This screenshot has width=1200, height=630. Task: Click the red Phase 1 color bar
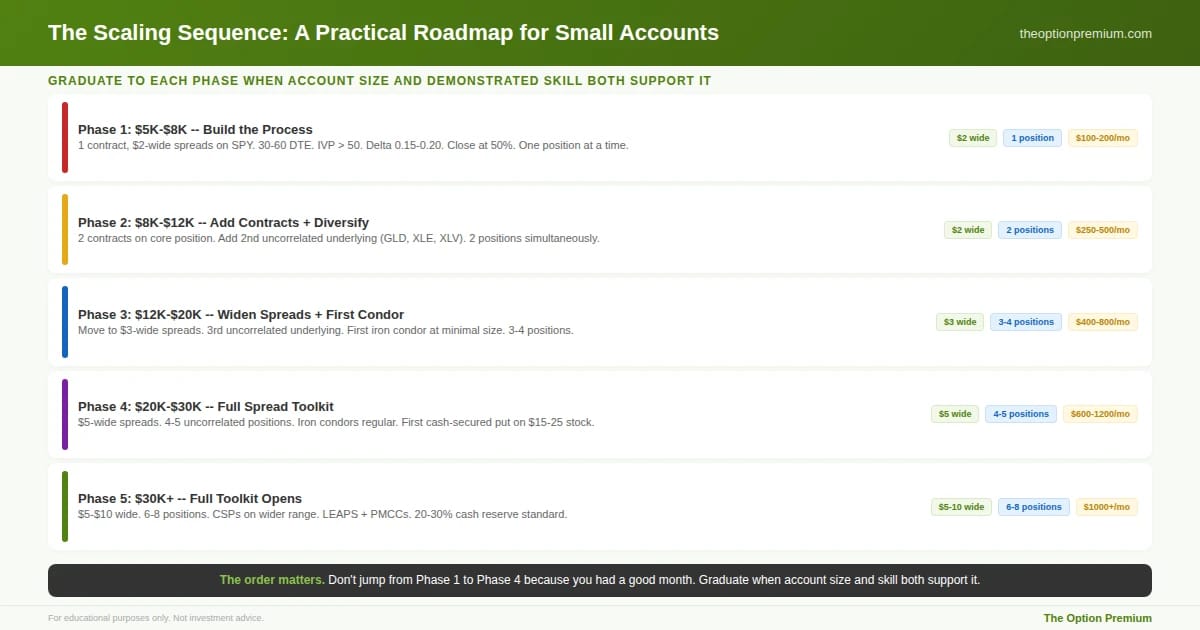pyautogui.click(x=65, y=137)
